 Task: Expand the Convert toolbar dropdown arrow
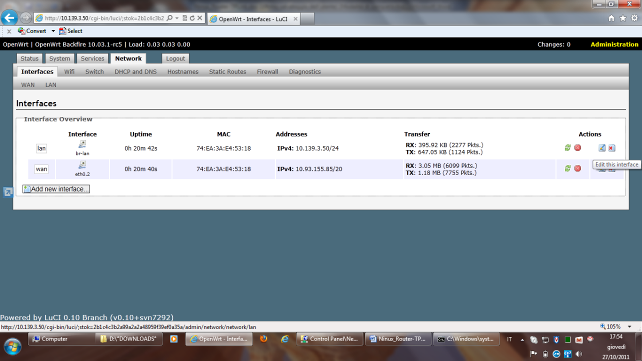tap(53, 31)
